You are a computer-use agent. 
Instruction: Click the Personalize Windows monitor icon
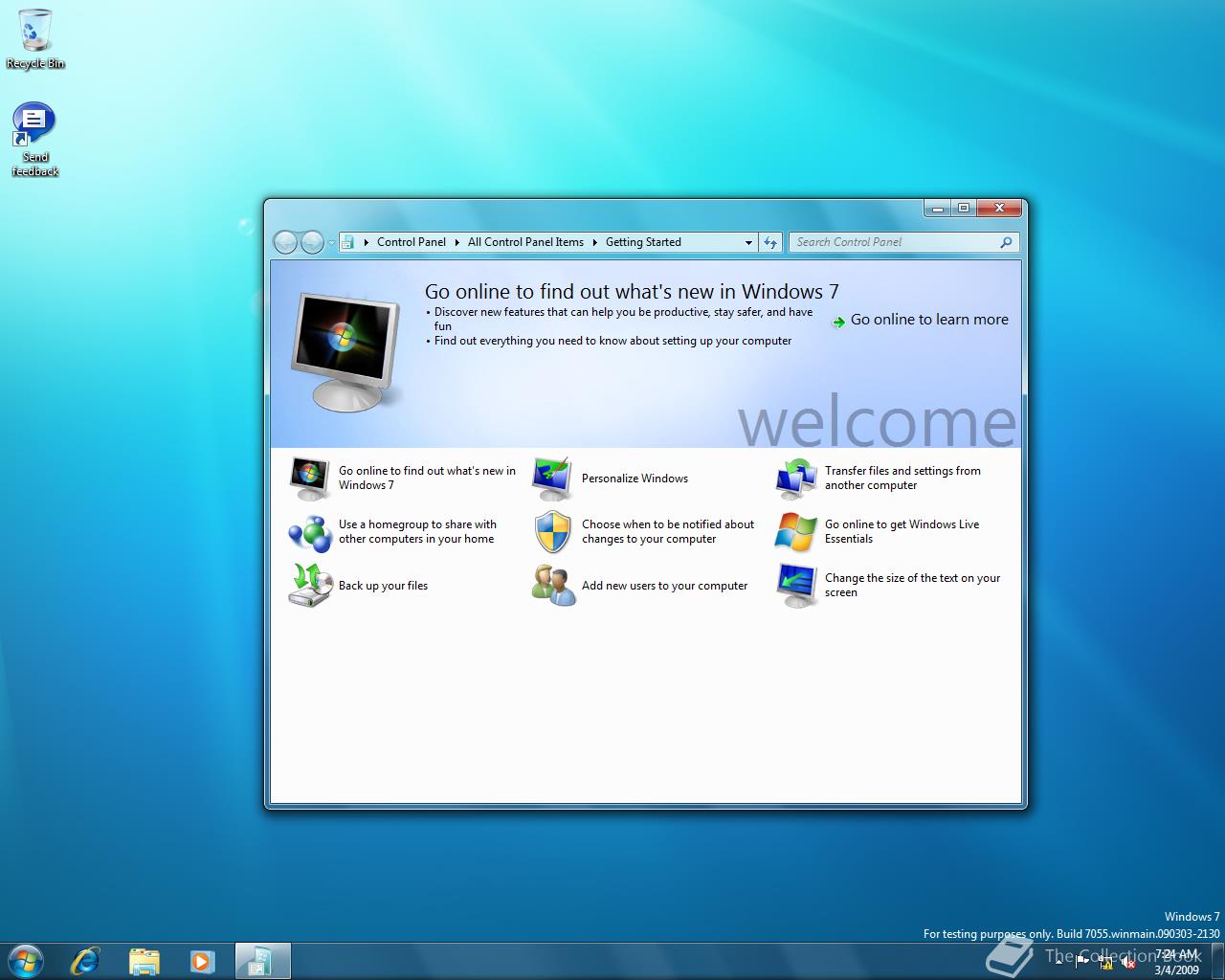(553, 479)
